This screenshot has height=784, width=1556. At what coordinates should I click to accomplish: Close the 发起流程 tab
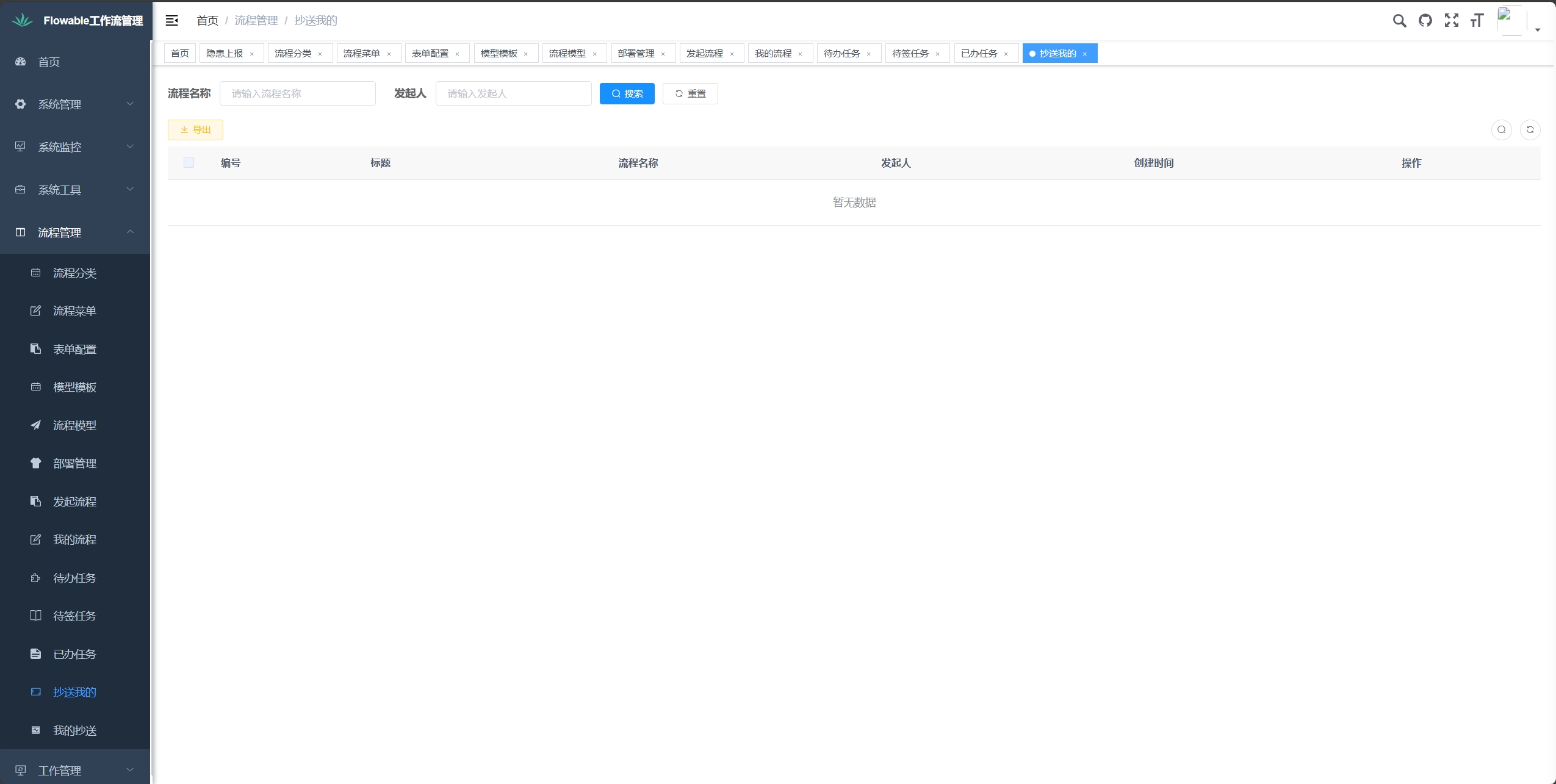pos(732,54)
